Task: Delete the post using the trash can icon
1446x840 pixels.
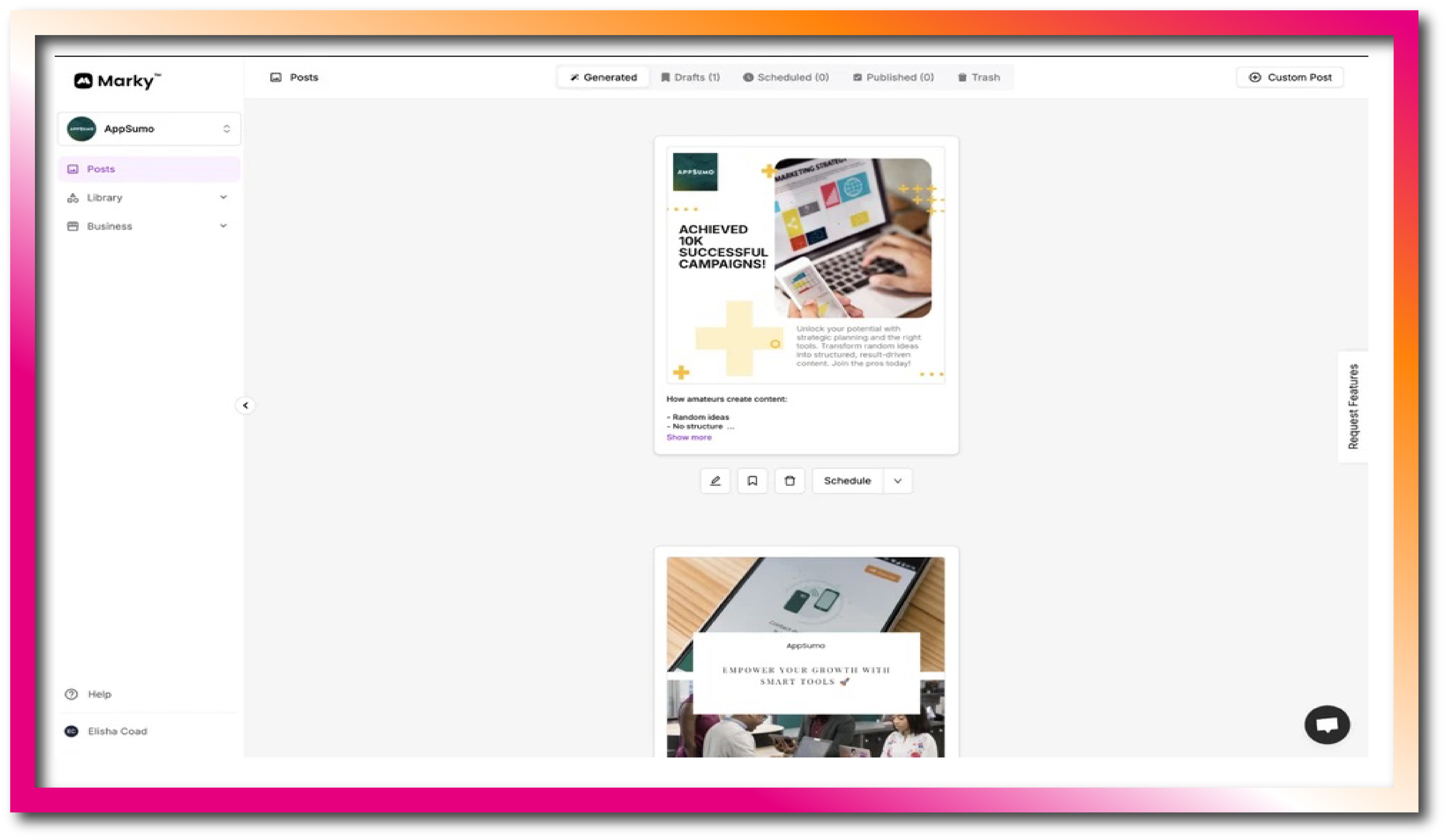Action: [x=790, y=481]
